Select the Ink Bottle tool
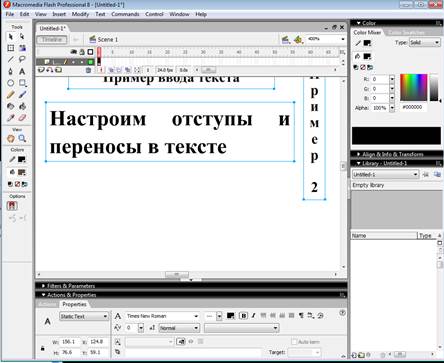The width and height of the screenshot is (444, 363). coord(11,106)
